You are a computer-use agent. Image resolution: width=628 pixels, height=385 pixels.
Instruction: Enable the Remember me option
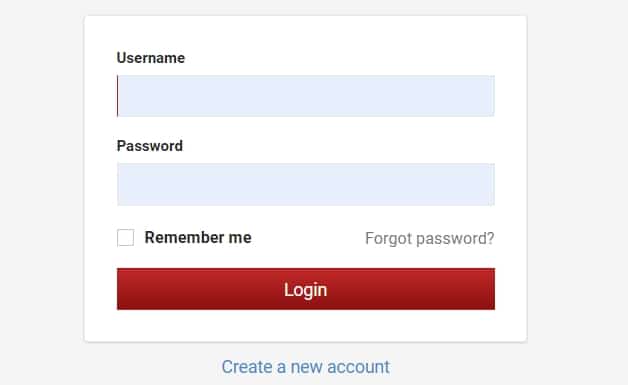(x=125, y=238)
